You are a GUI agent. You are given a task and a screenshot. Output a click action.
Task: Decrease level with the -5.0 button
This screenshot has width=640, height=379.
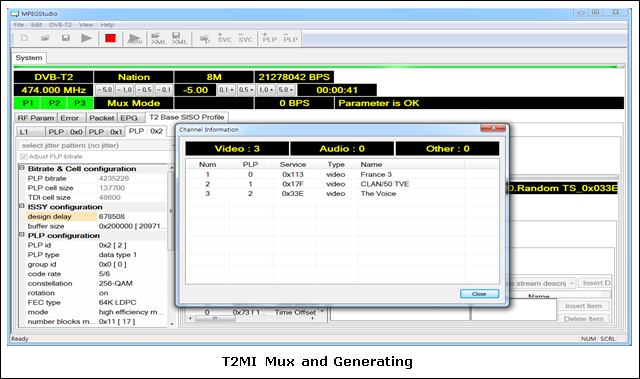[x=104, y=90]
